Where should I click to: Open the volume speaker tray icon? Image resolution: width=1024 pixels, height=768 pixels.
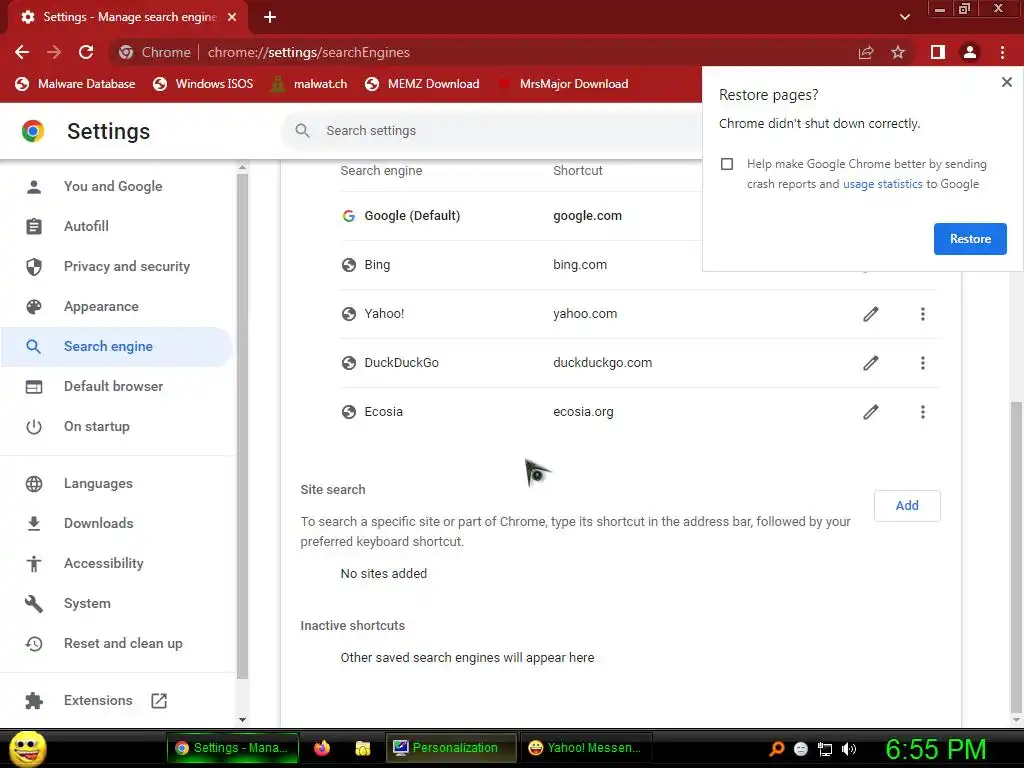click(x=849, y=749)
